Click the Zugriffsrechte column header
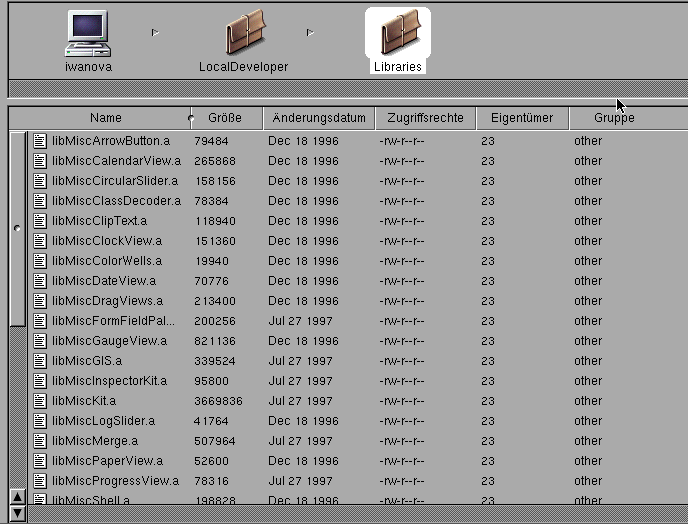 [426, 118]
